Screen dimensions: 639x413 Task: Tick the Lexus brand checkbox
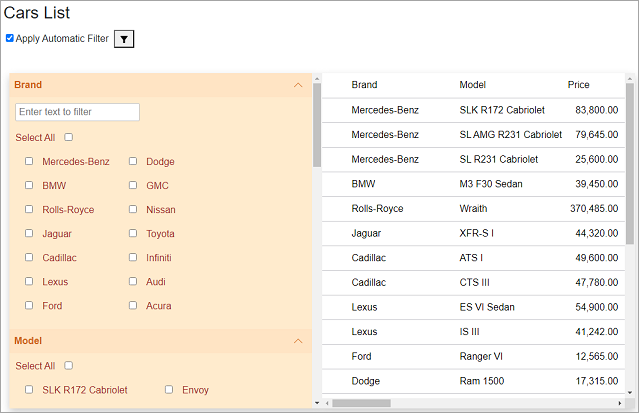29,281
